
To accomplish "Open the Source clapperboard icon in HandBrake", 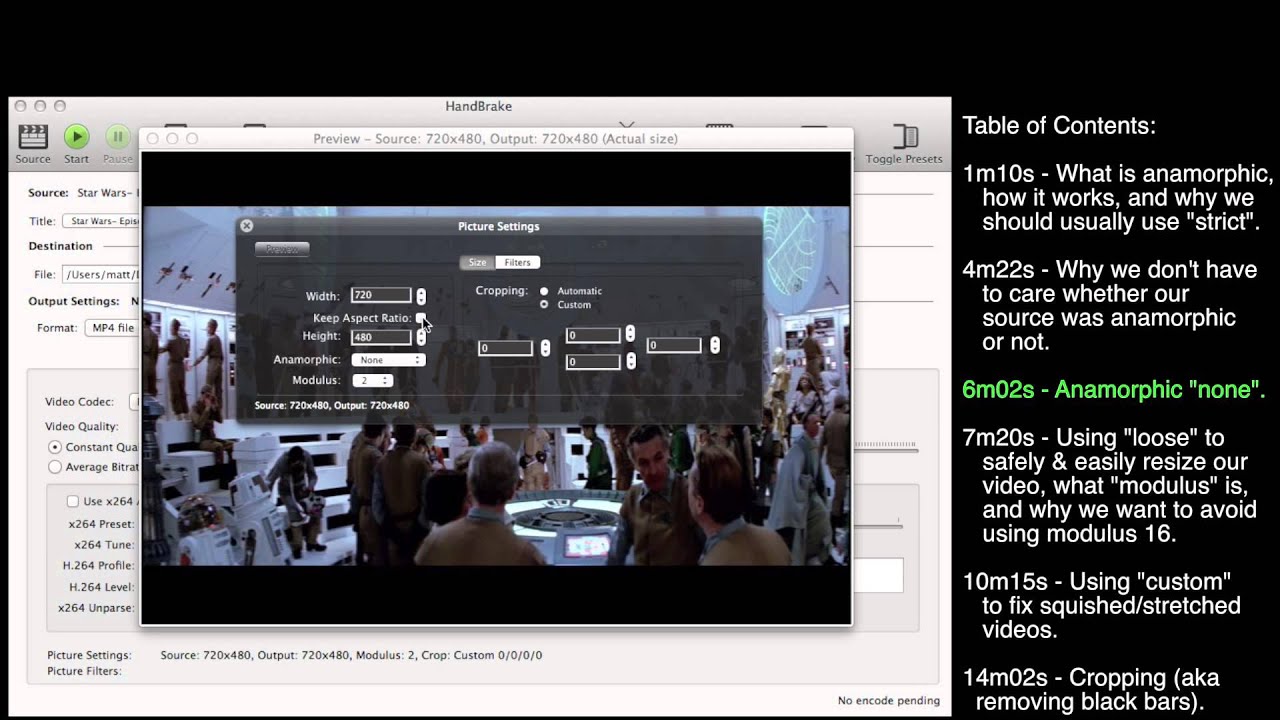I will point(33,137).
